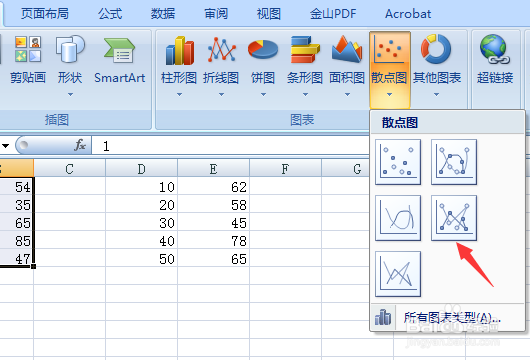Expand the Column chart dropdown arrow
530x360 pixels.
click(179, 95)
